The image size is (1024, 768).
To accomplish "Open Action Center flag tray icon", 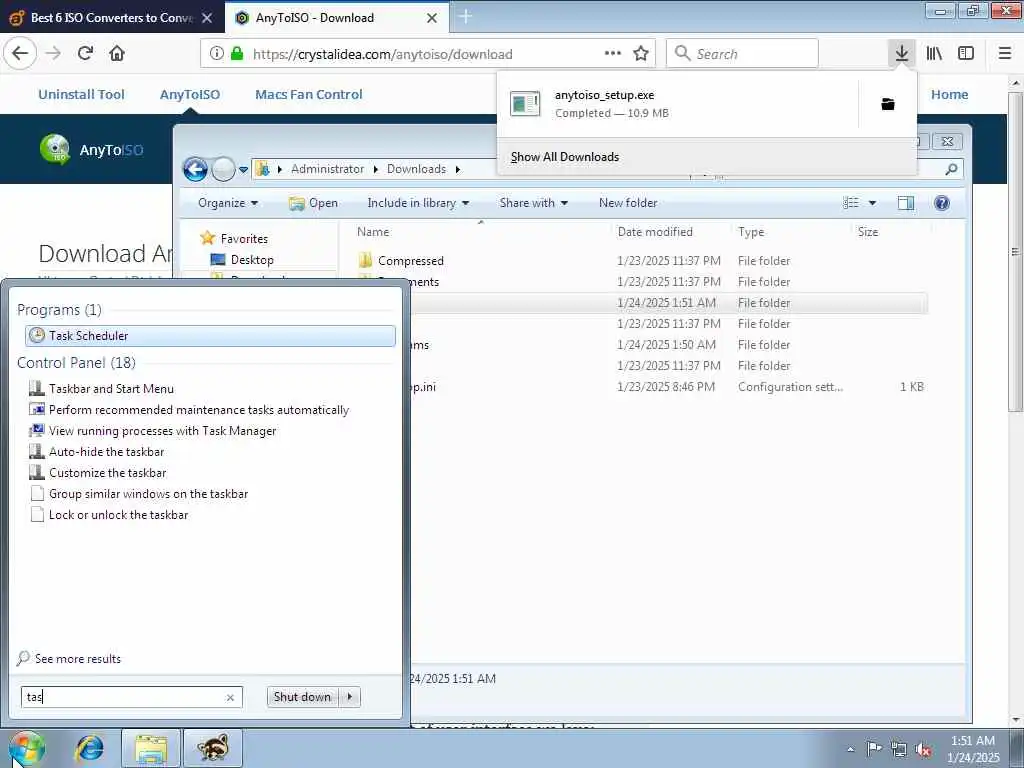I will [874, 748].
